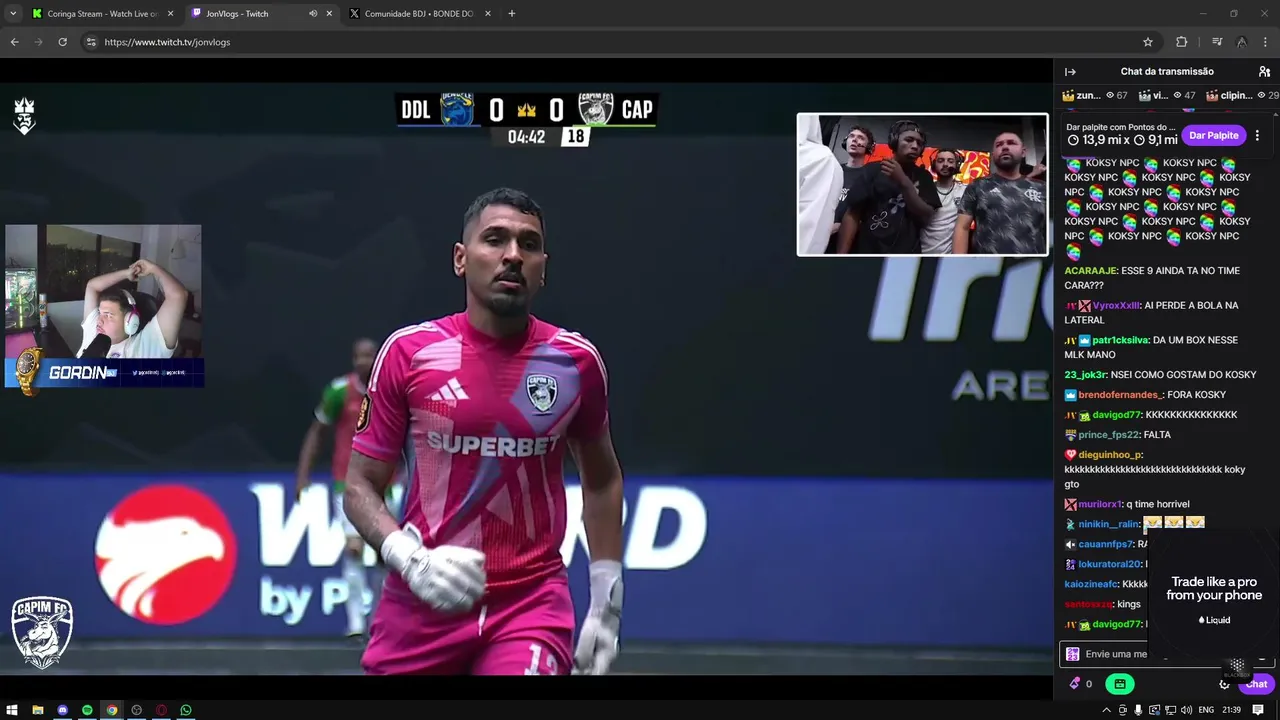View top gifter zun... in leaderboard
The width and height of the screenshot is (1280, 720).
point(1094,95)
